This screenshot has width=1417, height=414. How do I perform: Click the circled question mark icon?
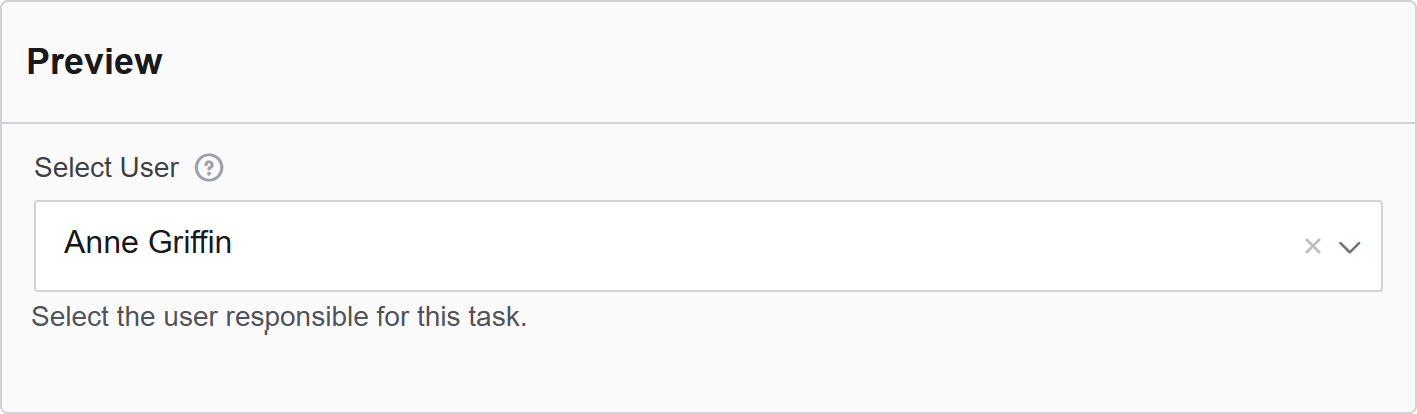pos(209,168)
